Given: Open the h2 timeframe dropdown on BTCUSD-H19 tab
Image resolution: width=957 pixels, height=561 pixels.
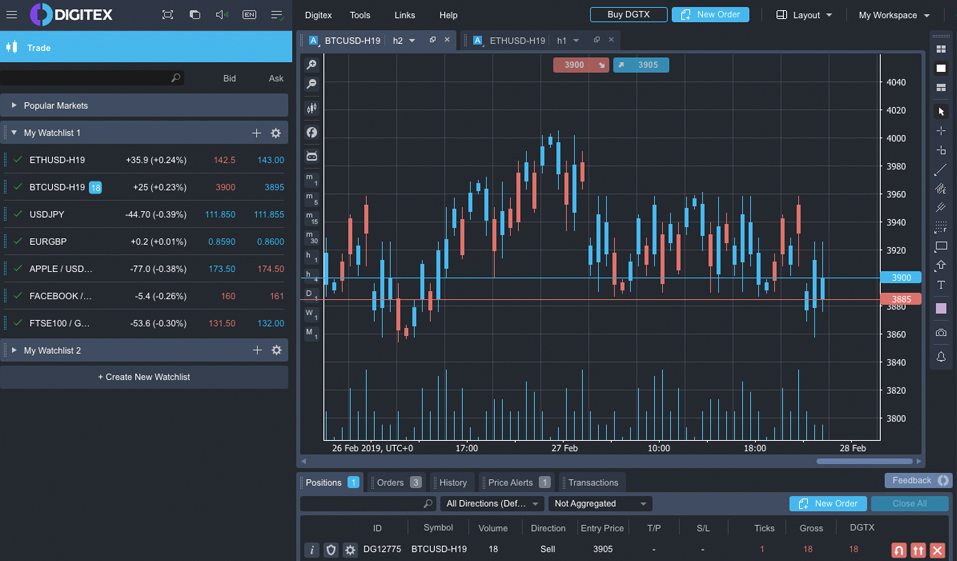Looking at the screenshot, I should (x=404, y=40).
